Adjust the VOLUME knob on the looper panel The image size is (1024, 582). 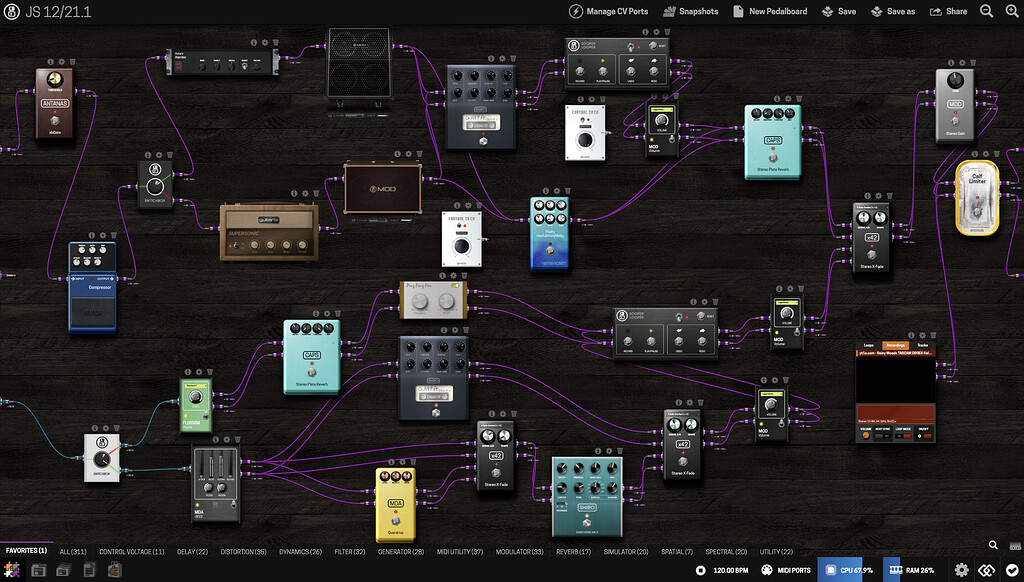coord(866,434)
